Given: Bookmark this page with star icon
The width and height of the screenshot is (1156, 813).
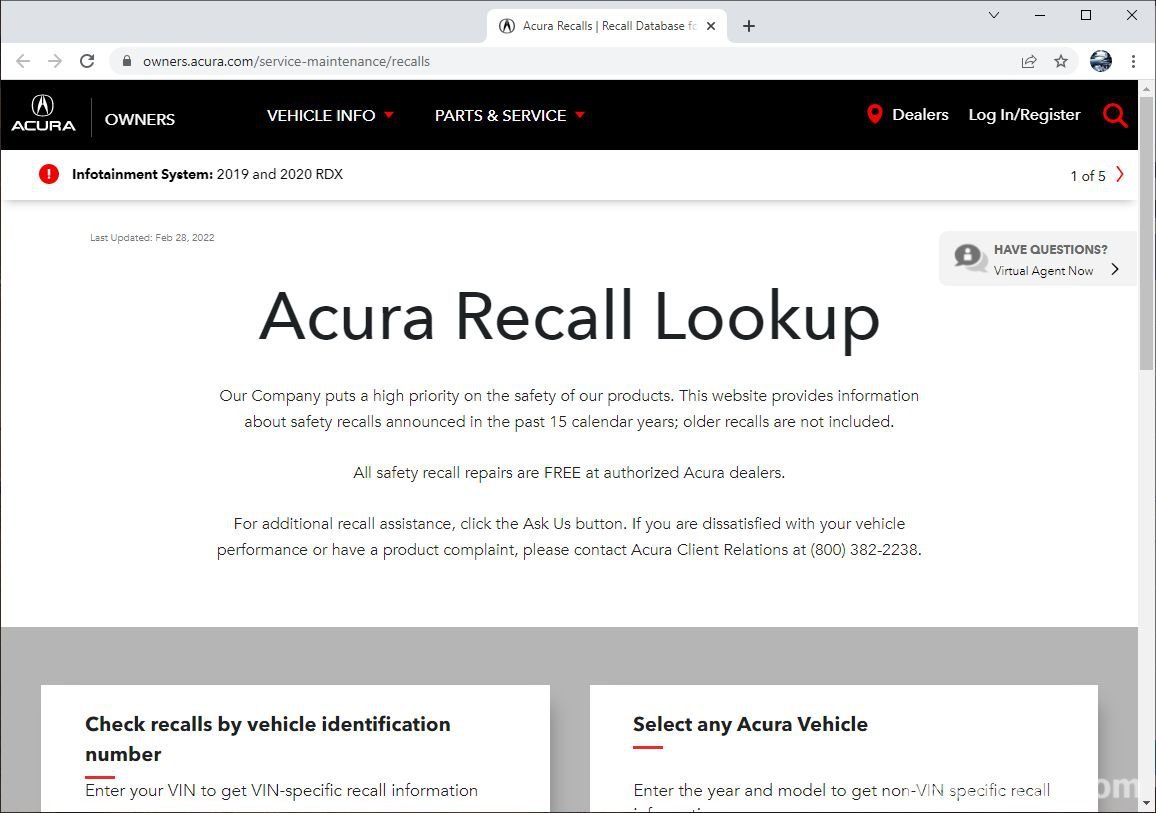Looking at the screenshot, I should (1061, 61).
